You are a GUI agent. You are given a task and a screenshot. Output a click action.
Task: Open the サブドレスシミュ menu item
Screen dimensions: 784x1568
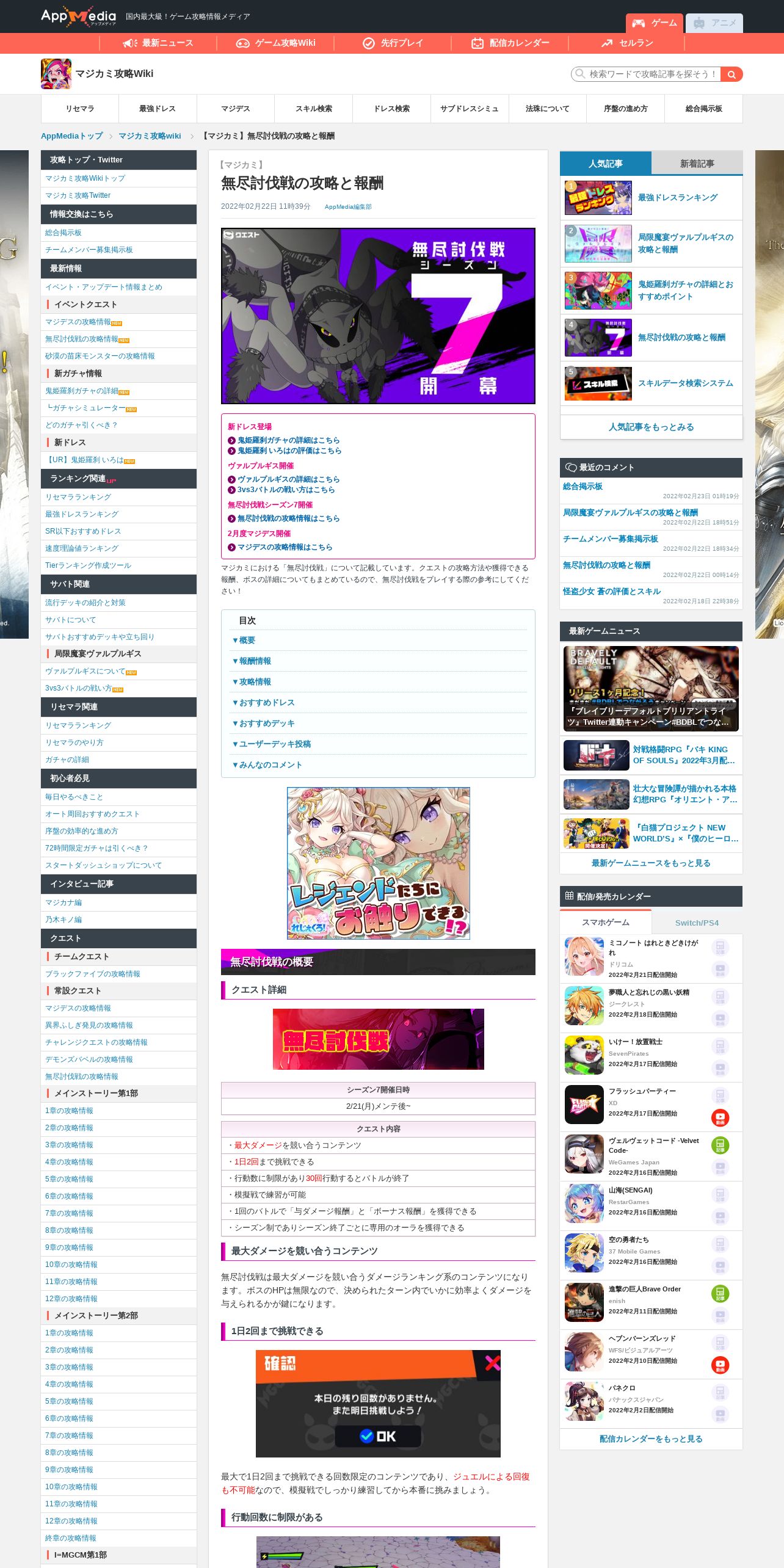pos(470,109)
